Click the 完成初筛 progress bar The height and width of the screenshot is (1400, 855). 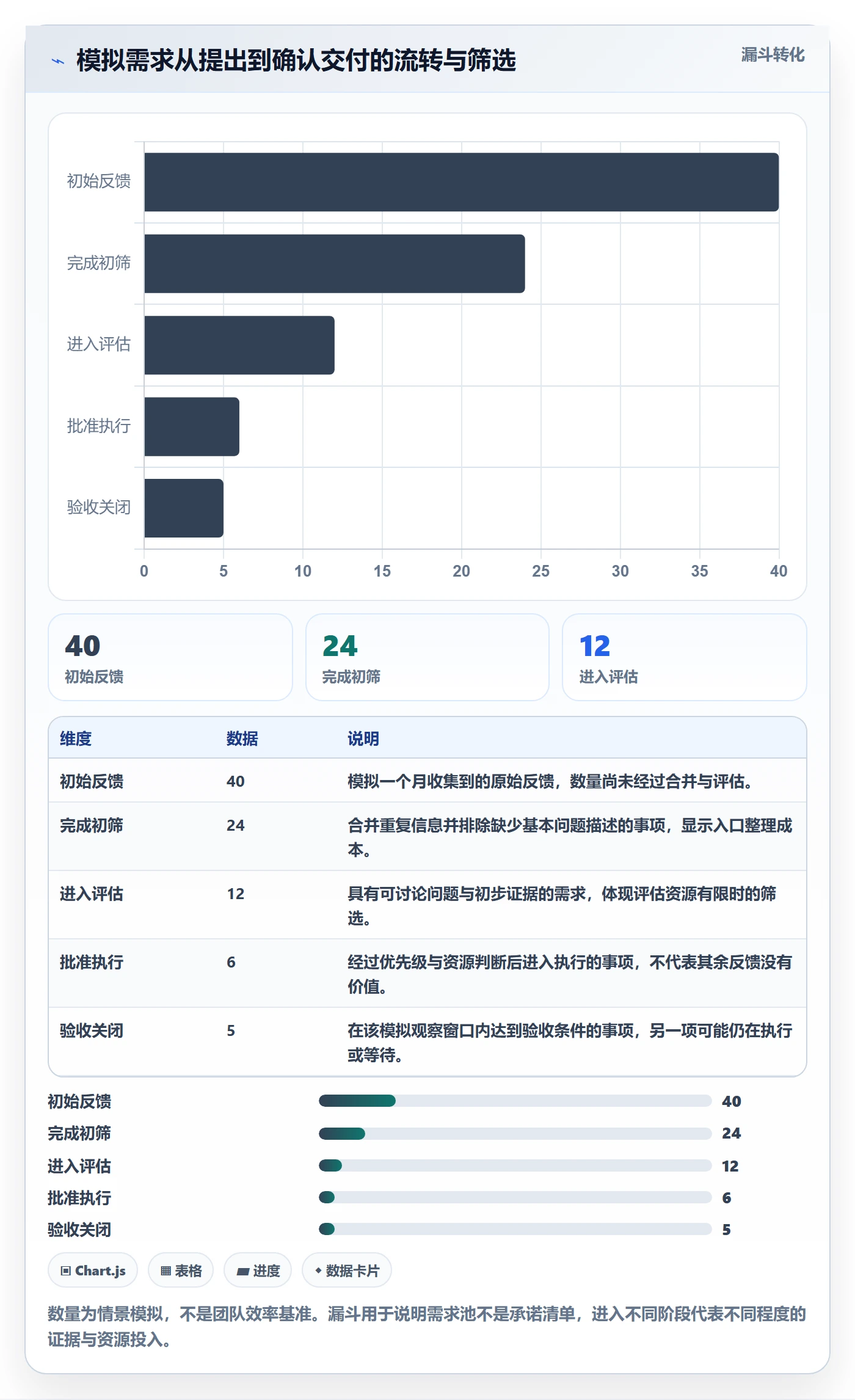click(x=515, y=1133)
